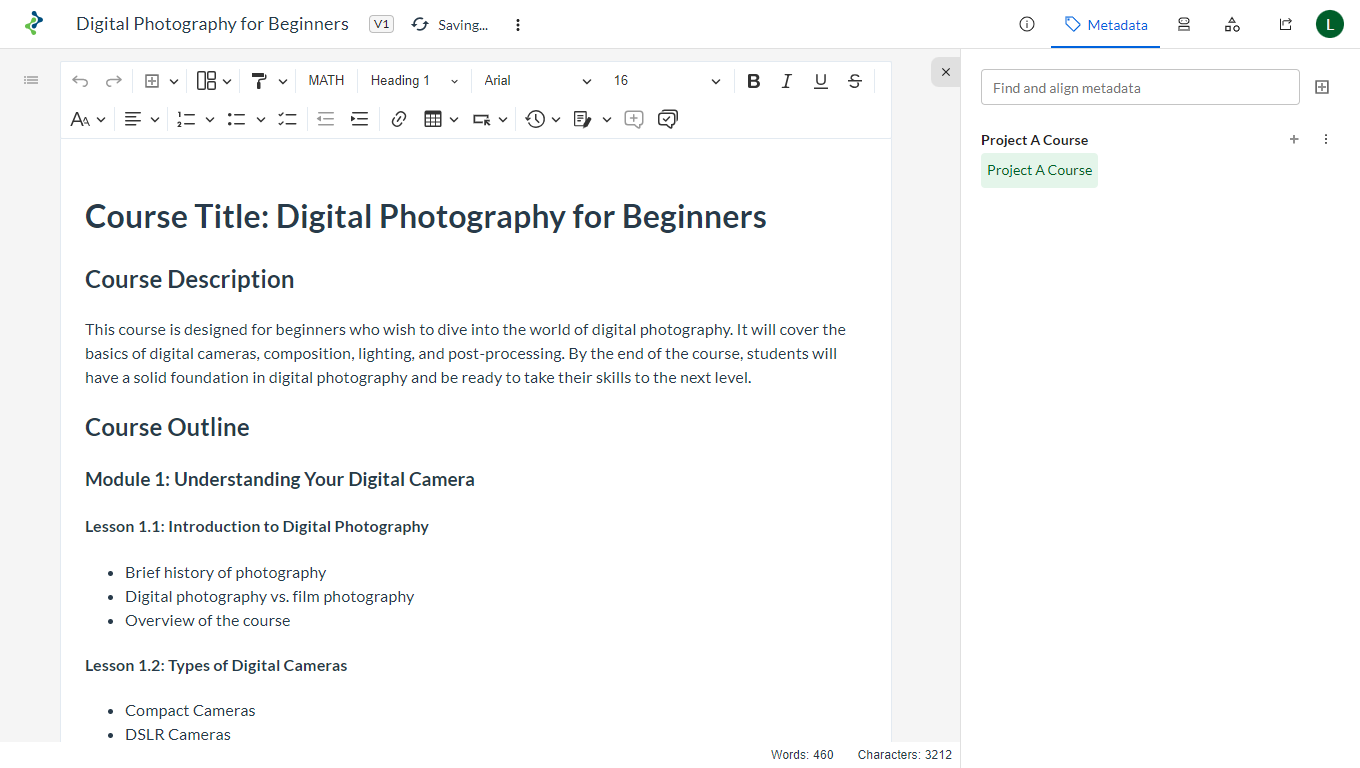This screenshot has width=1360, height=768.
Task: Open the Heading 1 style dropdown
Action: (414, 81)
